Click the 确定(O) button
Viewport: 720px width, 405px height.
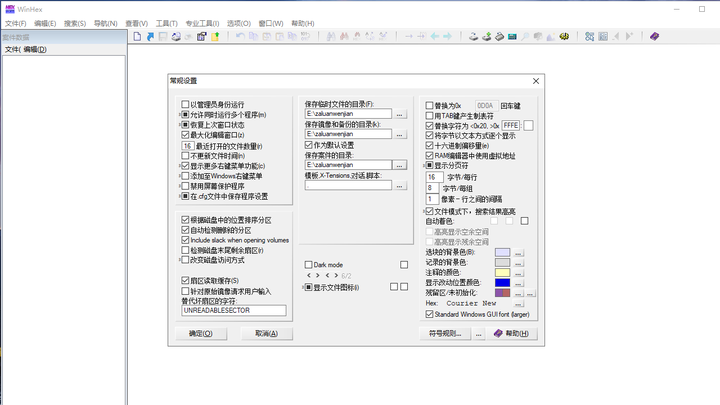[201, 333]
